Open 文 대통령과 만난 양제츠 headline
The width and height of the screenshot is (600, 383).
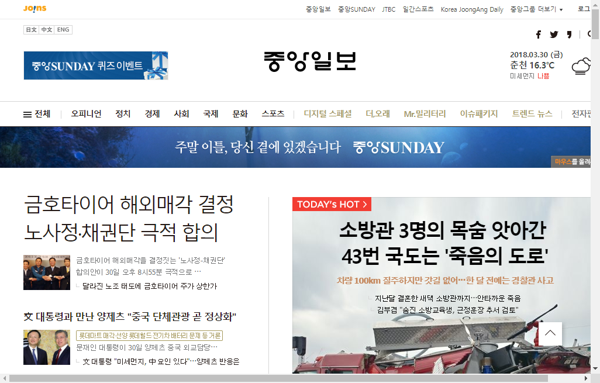pyautogui.click(x=130, y=317)
